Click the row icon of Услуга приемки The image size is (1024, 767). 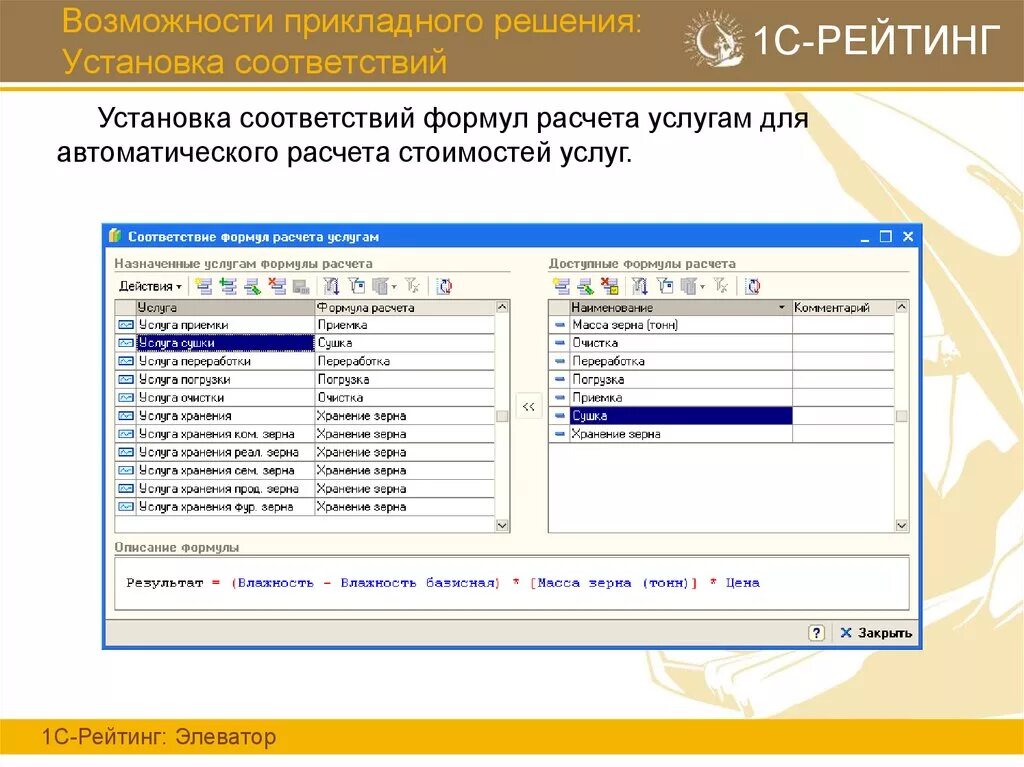(125, 325)
